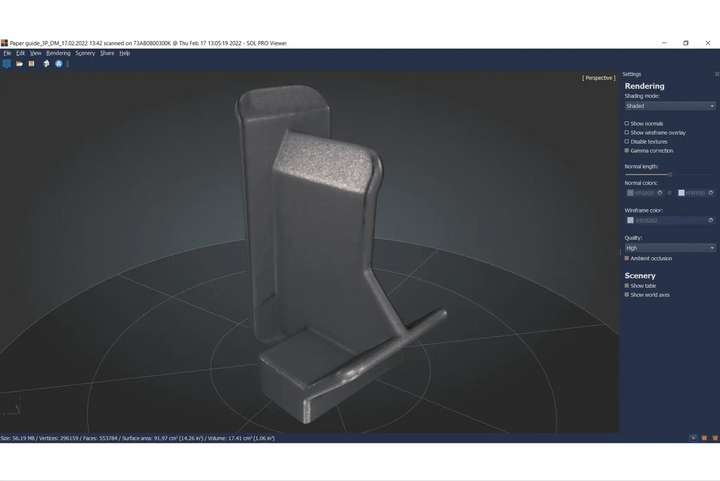Click the Normal length slider handle
This screenshot has height=481, width=720.
point(670,174)
